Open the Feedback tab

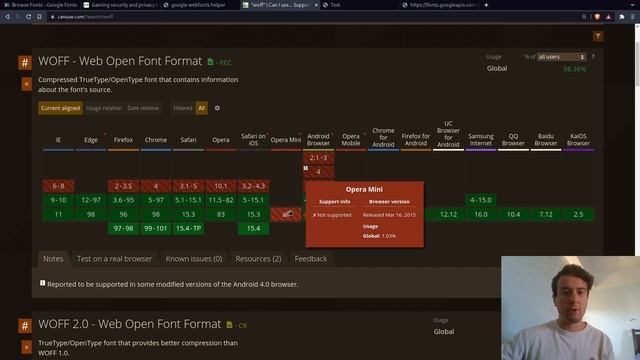(x=311, y=259)
